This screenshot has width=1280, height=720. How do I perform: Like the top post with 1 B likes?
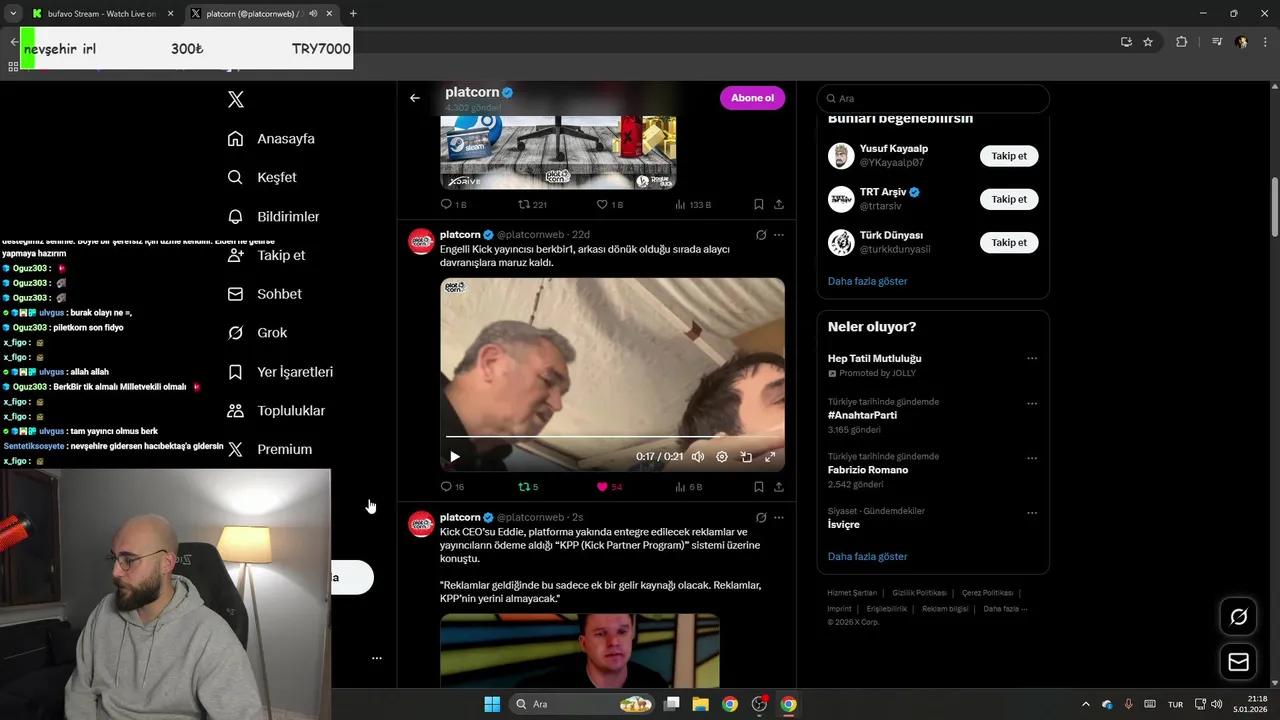click(609, 204)
